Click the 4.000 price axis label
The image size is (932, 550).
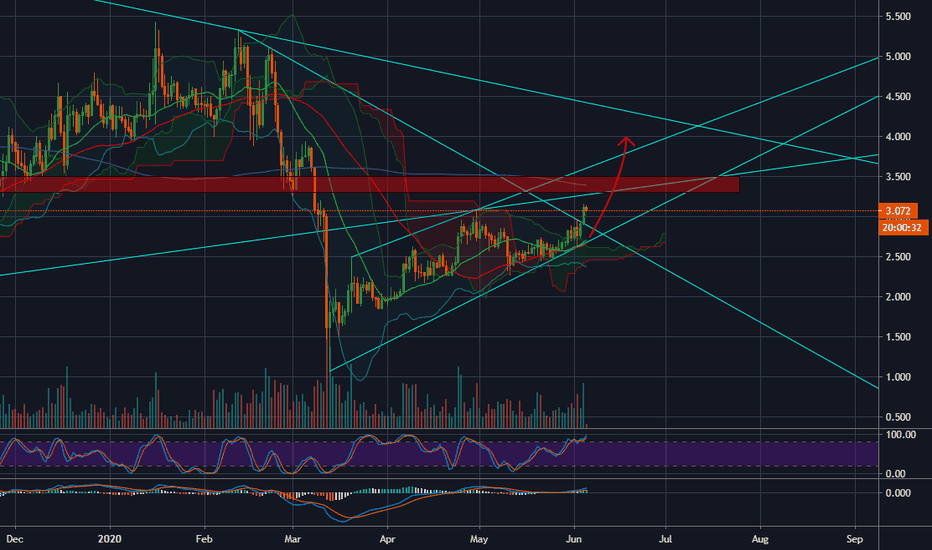click(x=898, y=137)
